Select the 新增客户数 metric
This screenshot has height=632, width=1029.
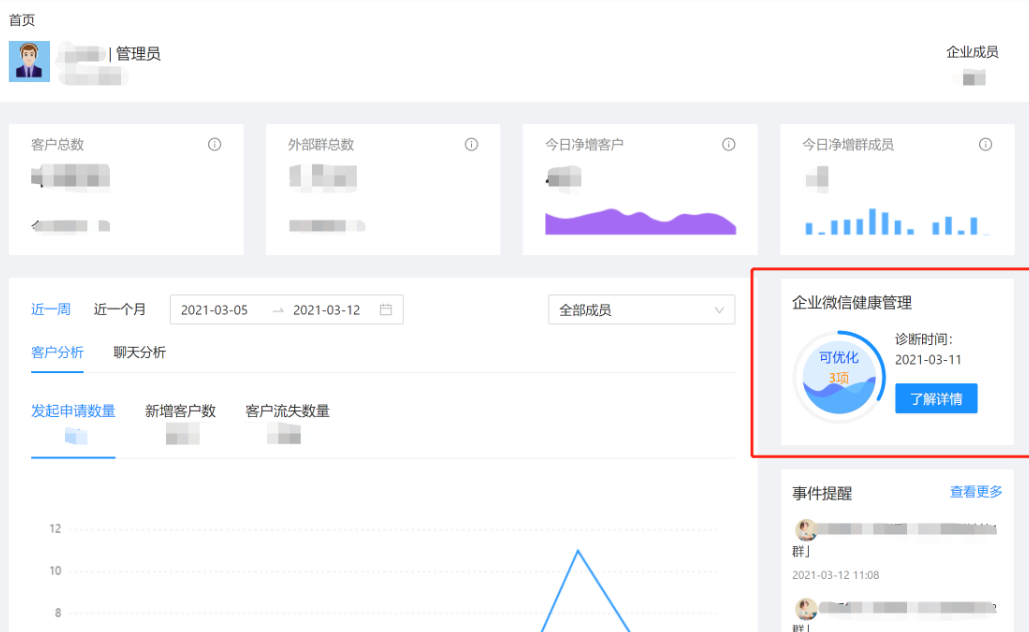[x=180, y=411]
